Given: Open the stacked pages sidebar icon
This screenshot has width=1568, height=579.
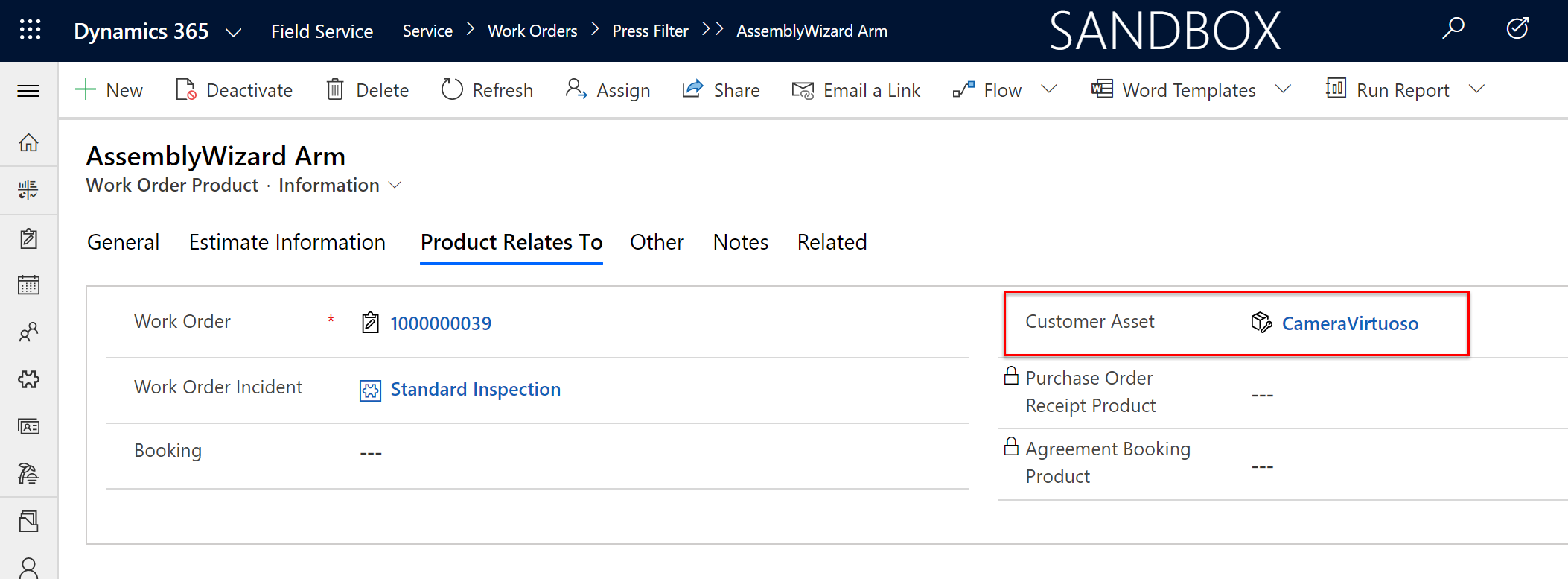Looking at the screenshot, I should point(28,521).
